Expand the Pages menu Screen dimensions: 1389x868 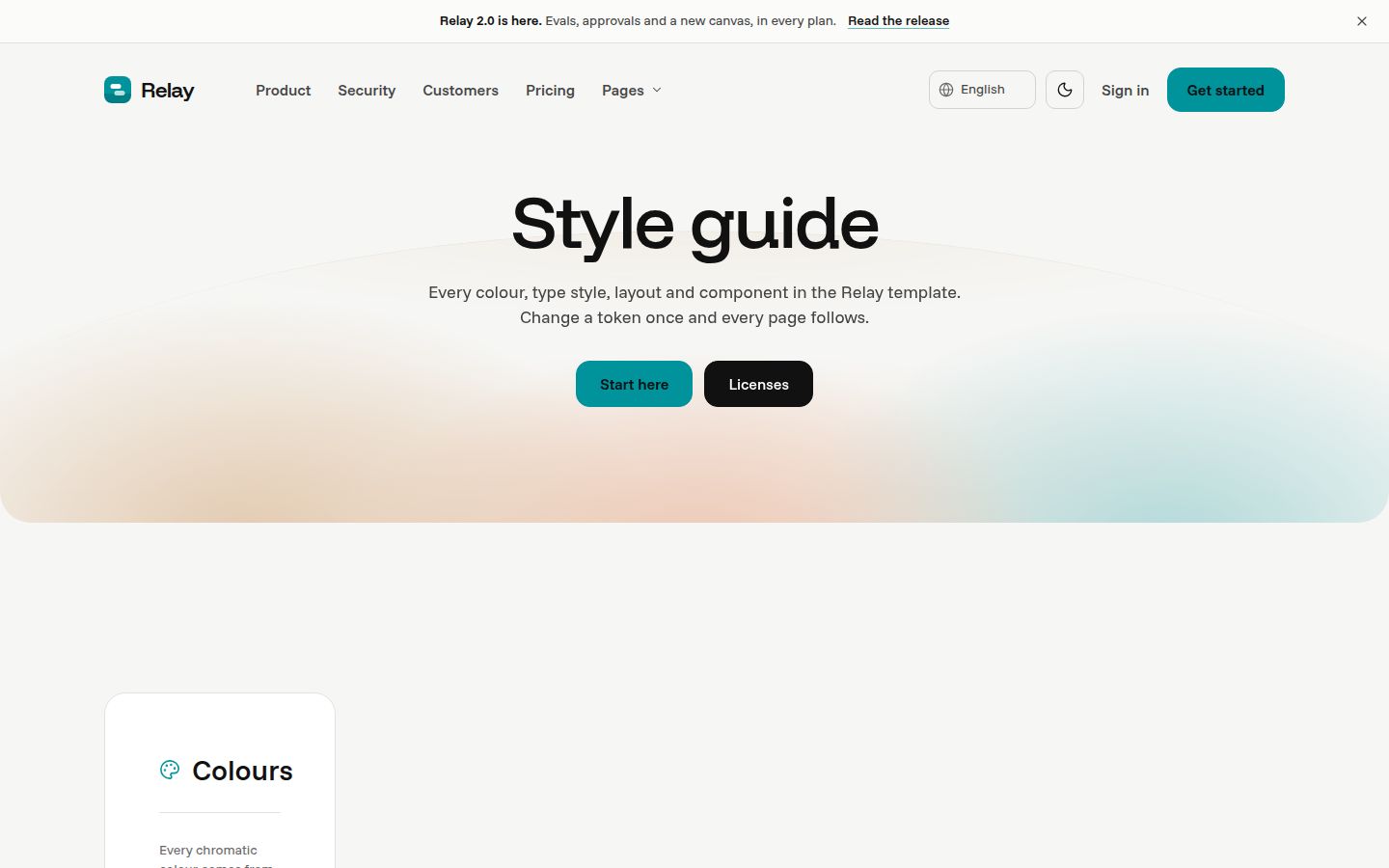click(x=632, y=90)
